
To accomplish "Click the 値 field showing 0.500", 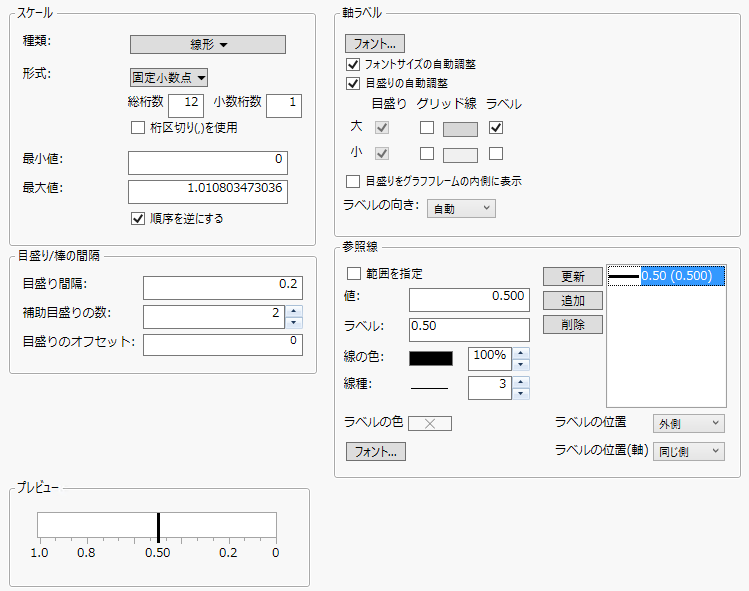I will click(469, 300).
